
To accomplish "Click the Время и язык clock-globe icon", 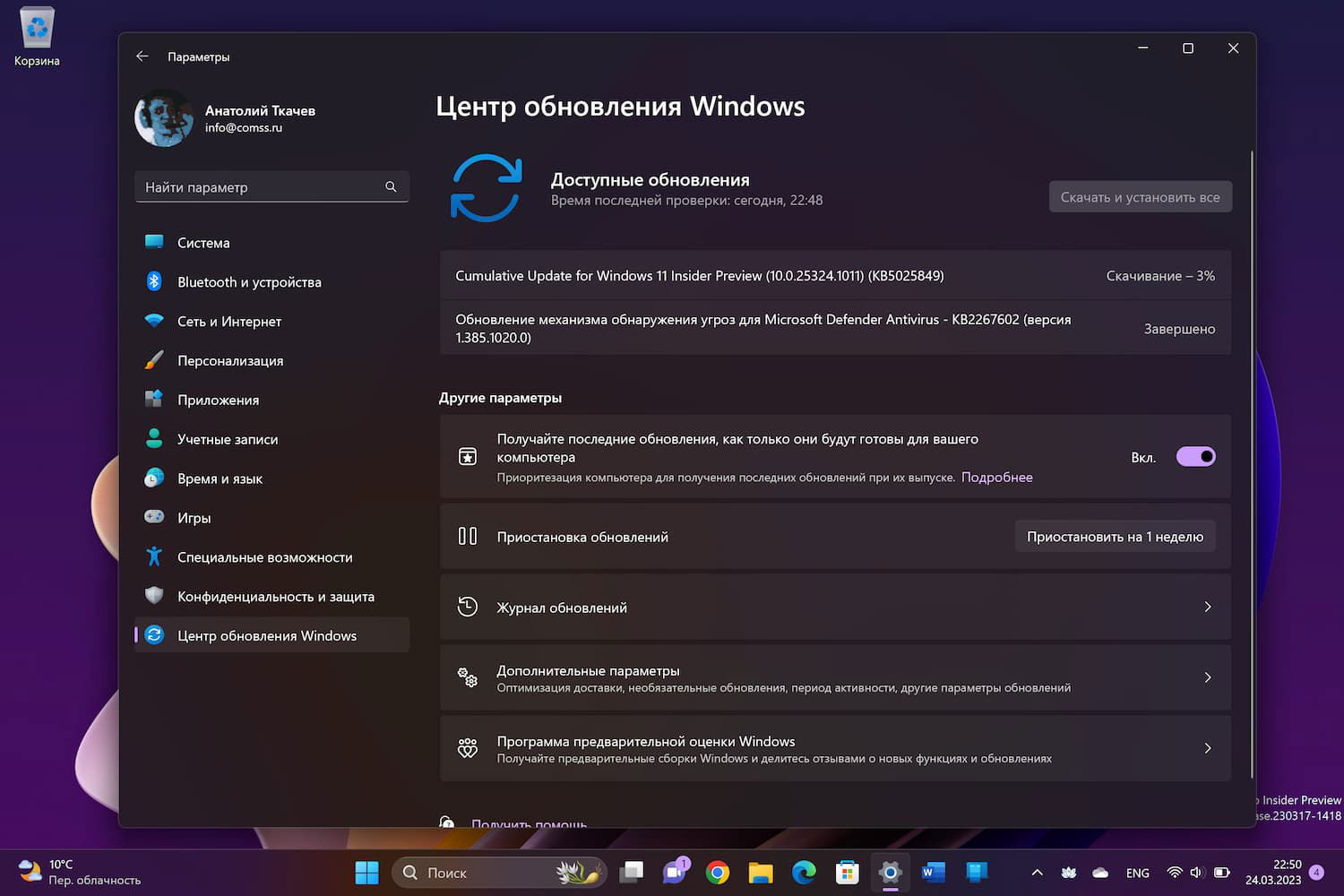I will click(154, 478).
